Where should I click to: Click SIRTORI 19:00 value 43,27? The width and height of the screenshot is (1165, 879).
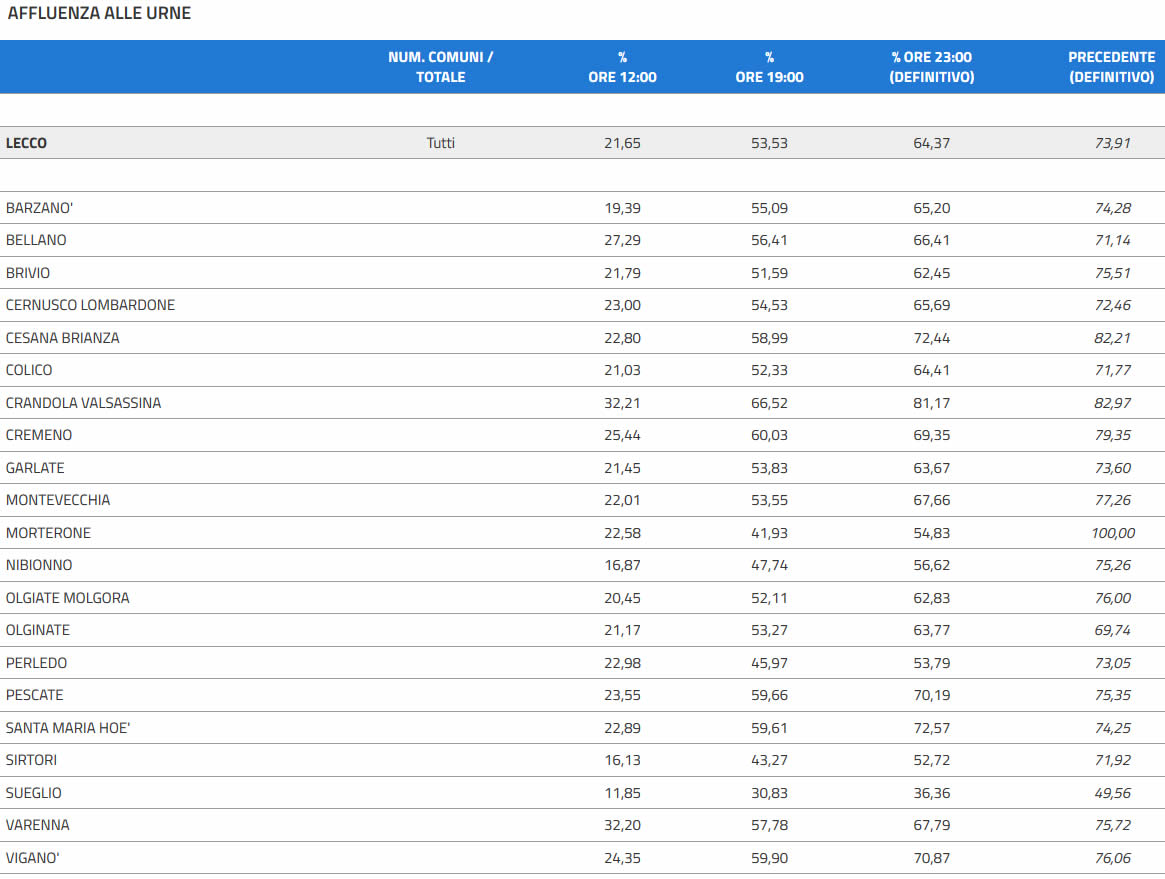pos(769,759)
